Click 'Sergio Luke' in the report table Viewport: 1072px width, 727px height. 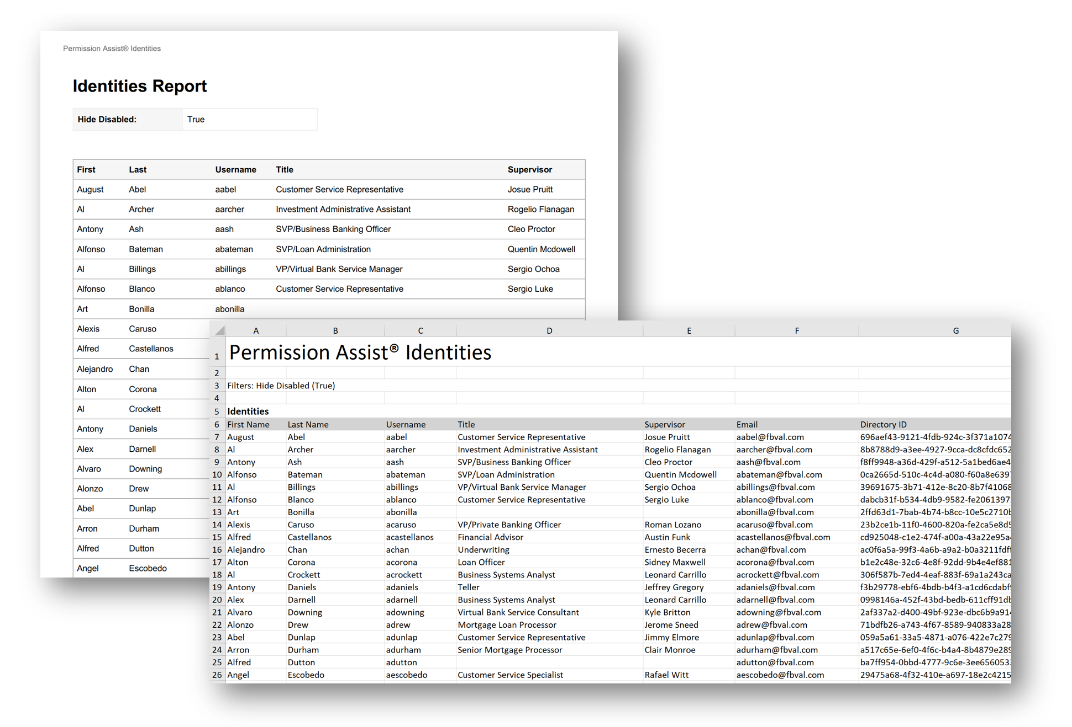pos(531,289)
